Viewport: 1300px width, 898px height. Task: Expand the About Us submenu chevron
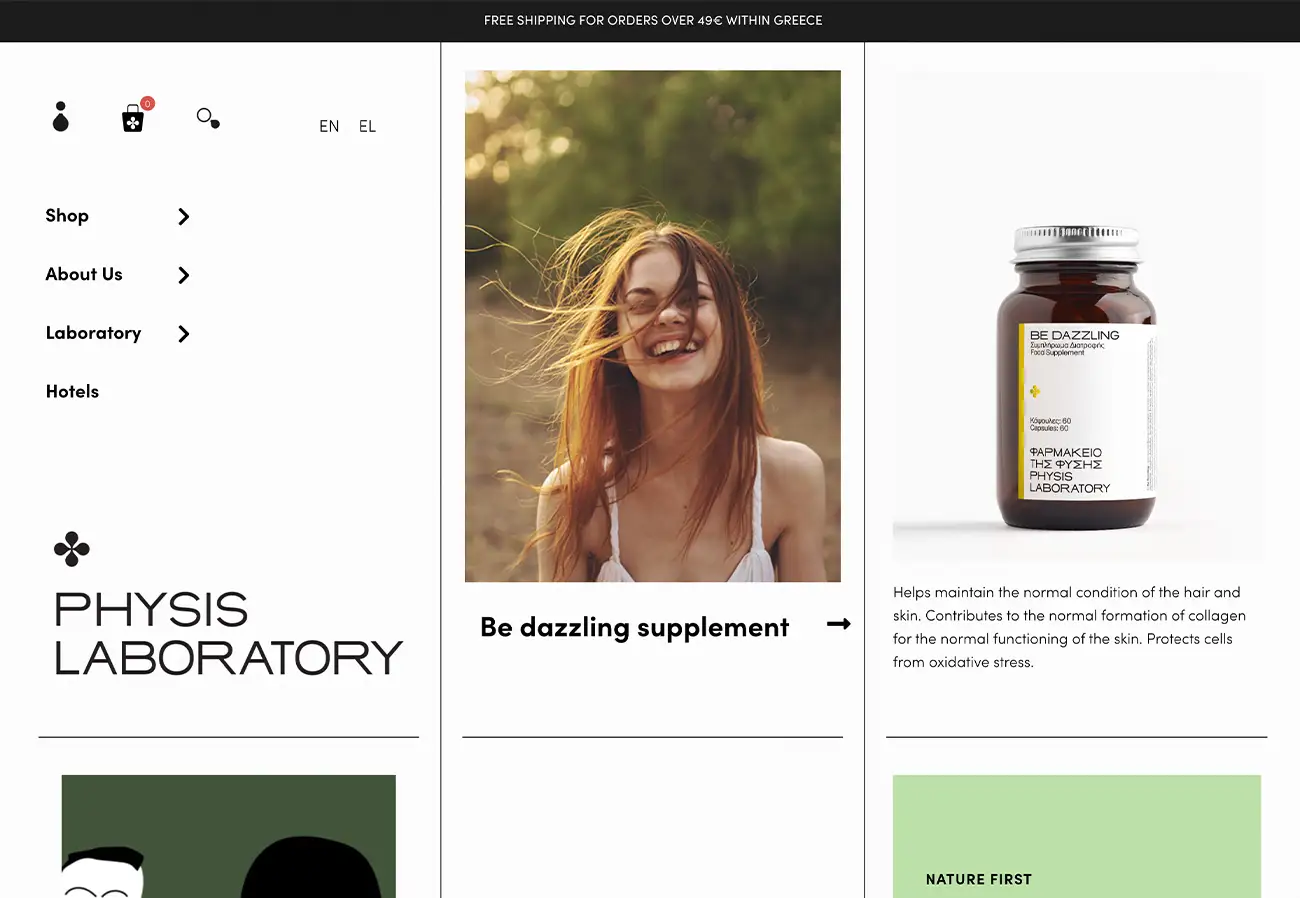pyautogui.click(x=184, y=275)
